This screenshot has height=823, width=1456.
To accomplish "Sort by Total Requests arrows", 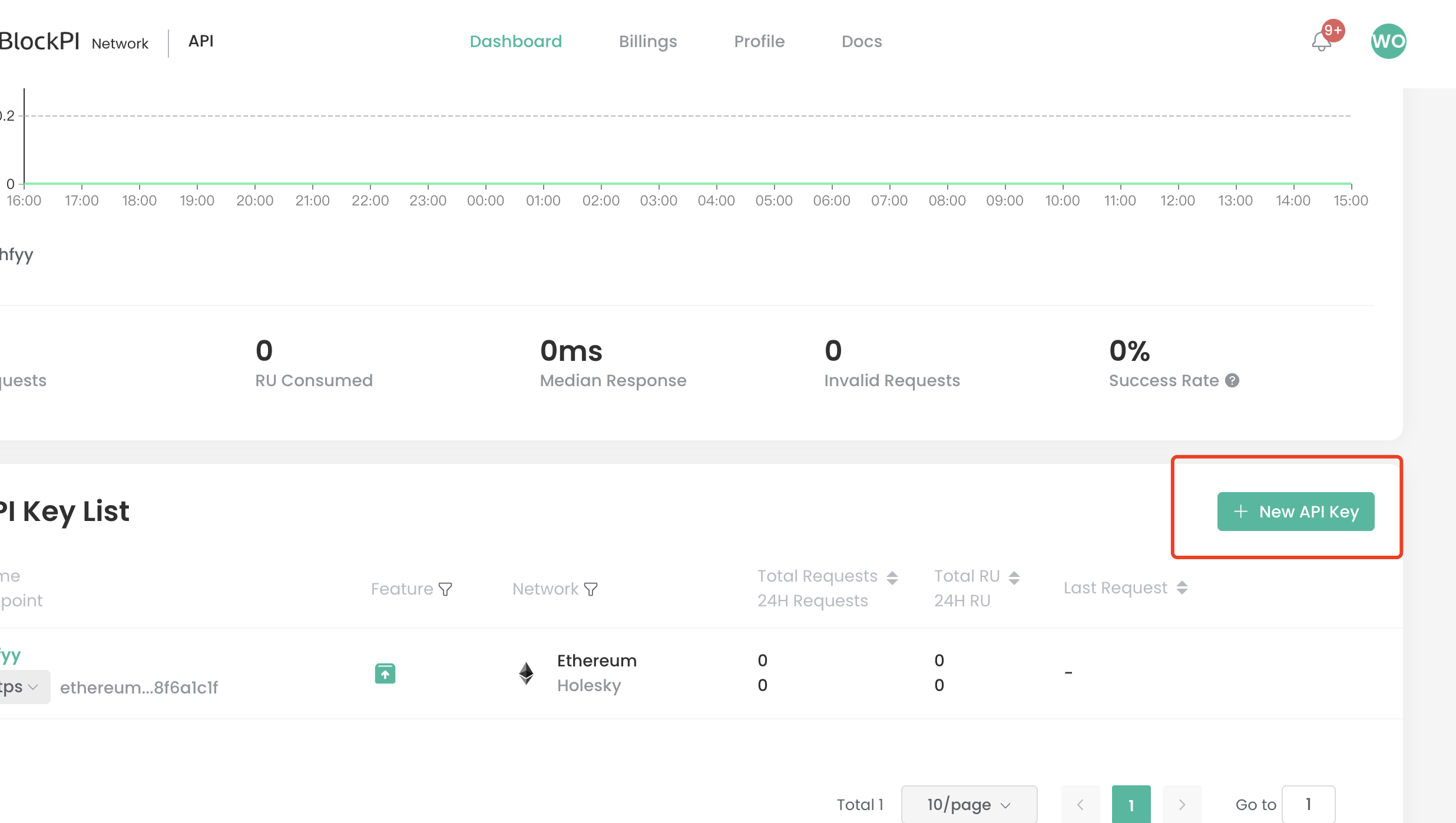I will tap(892, 578).
